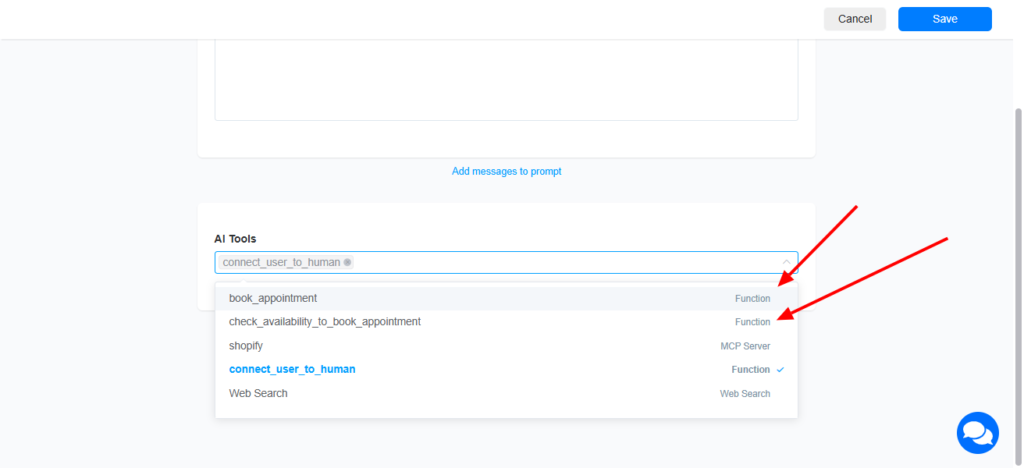Click Function label beside check_availability_to_book_appointment
Image resolution: width=1024 pixels, height=468 pixels.
tap(752, 322)
